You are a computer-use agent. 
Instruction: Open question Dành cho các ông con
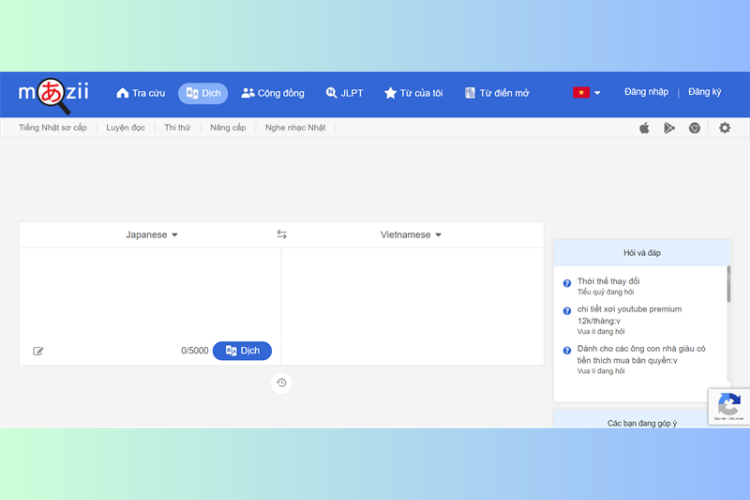tap(641, 355)
